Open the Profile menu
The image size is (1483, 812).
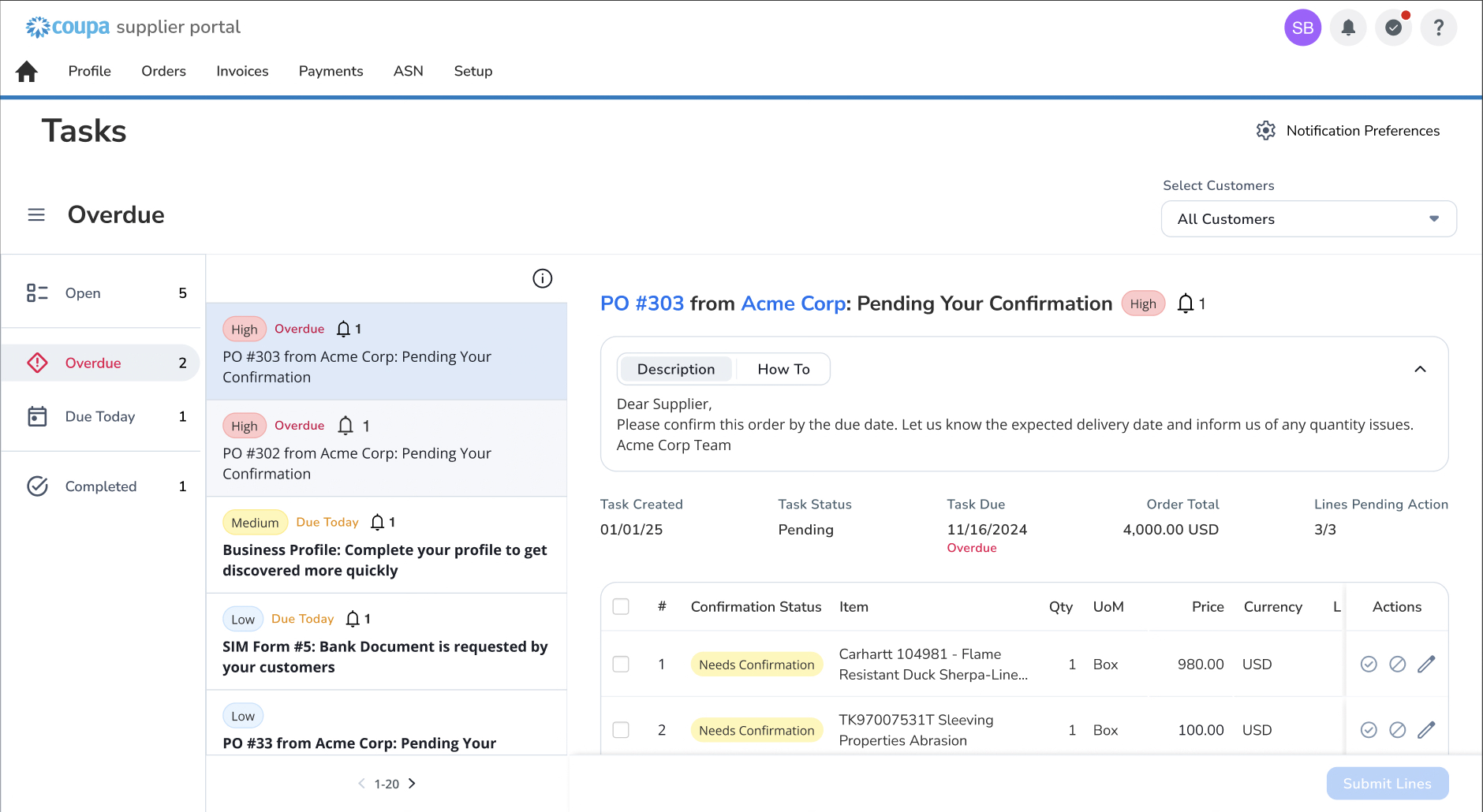point(89,71)
